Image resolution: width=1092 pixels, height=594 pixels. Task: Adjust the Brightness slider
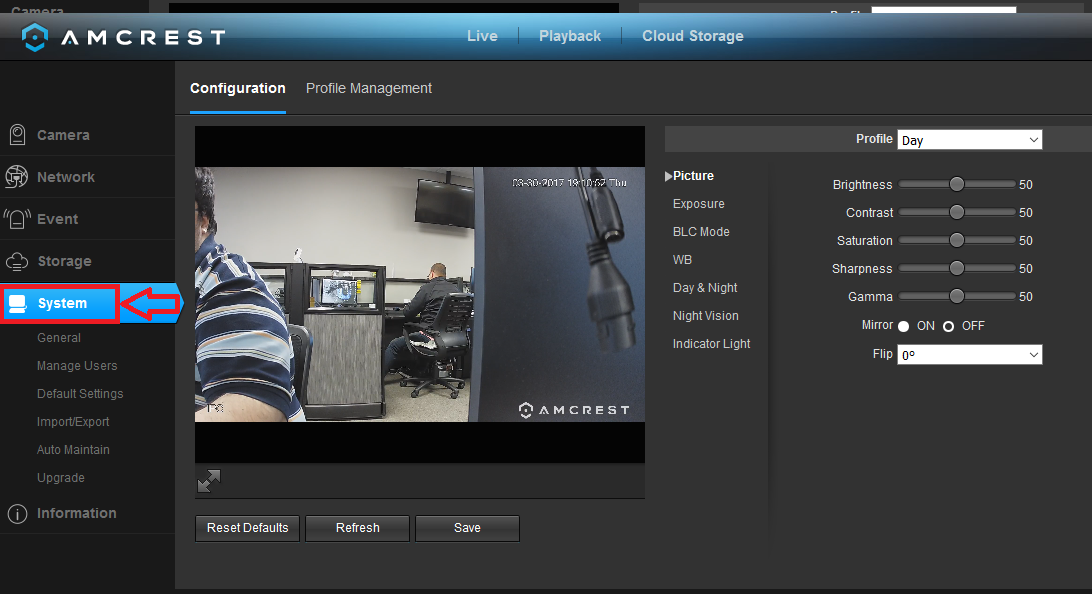point(957,184)
